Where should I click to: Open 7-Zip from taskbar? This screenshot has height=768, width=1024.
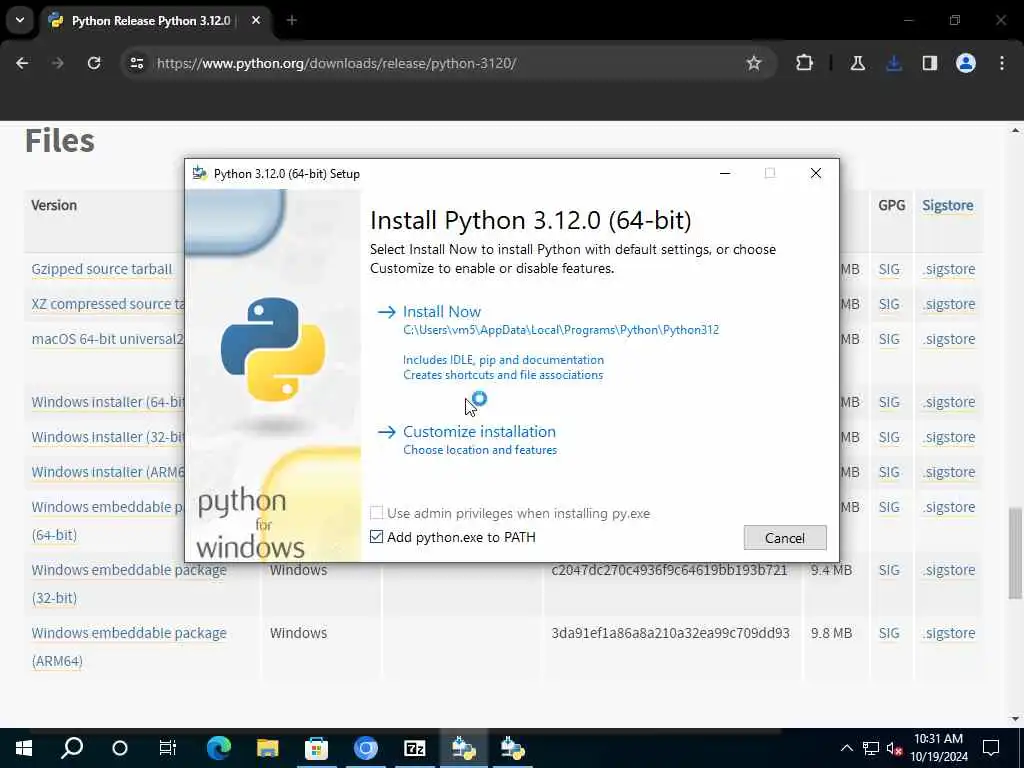(415, 748)
